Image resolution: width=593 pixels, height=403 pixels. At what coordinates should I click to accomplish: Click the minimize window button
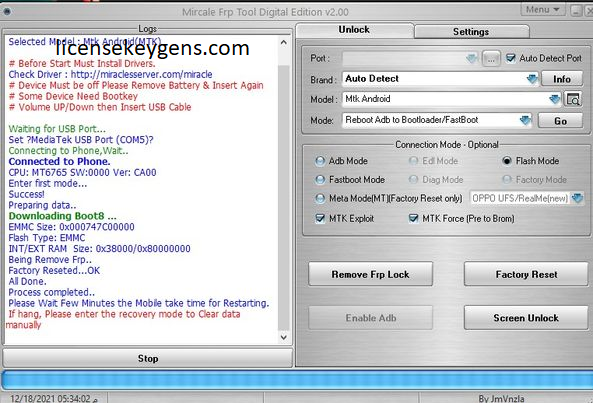(x=576, y=10)
